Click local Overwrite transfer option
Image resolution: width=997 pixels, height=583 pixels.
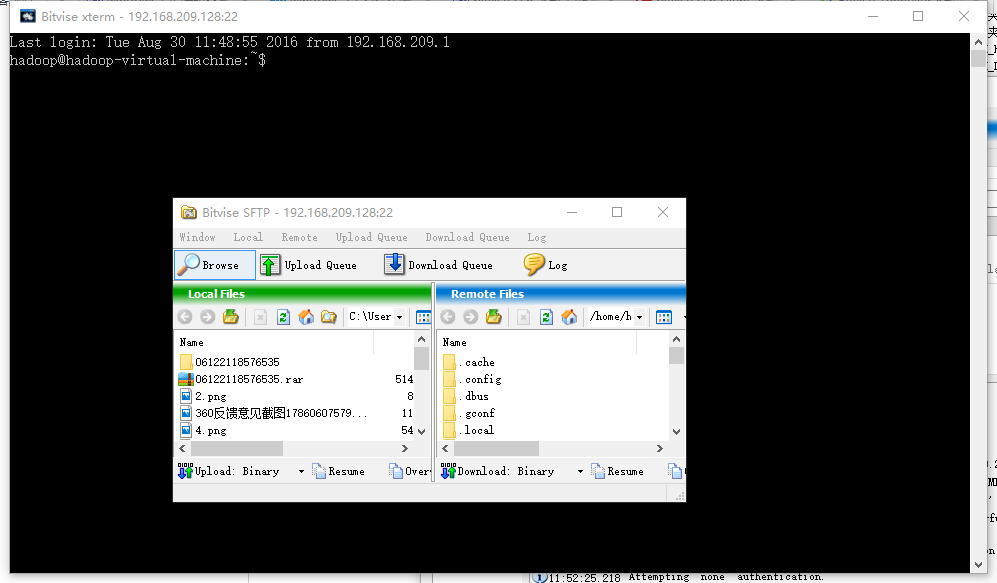pos(409,471)
